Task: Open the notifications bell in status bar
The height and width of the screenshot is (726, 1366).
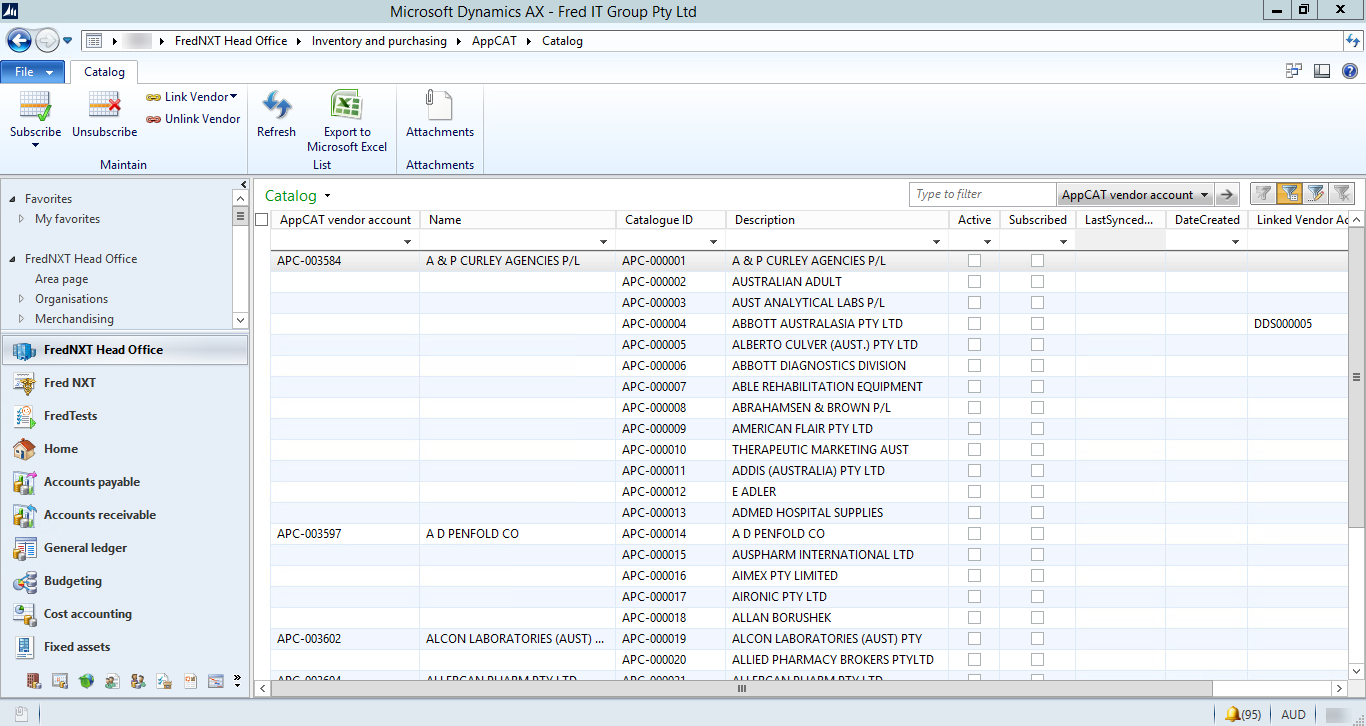Action: (1233, 714)
